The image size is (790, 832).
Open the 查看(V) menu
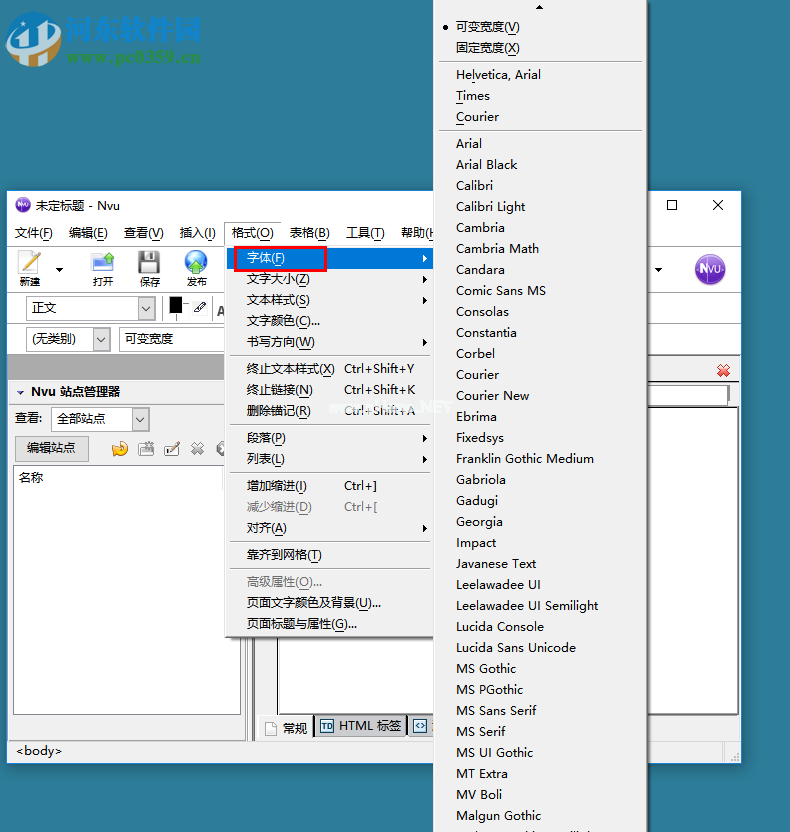pos(143,233)
